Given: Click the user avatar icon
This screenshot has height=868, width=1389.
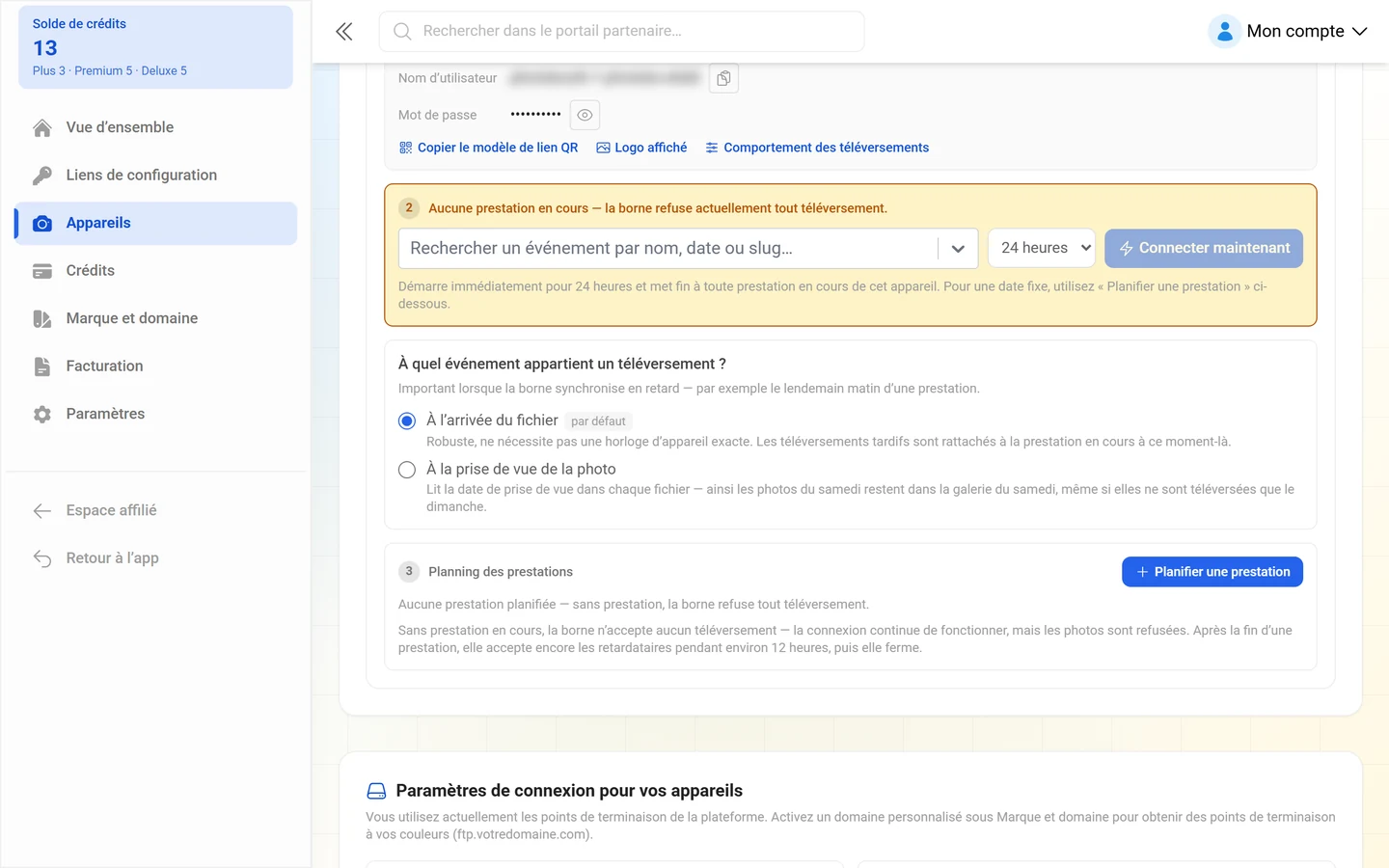Looking at the screenshot, I should click(1224, 32).
